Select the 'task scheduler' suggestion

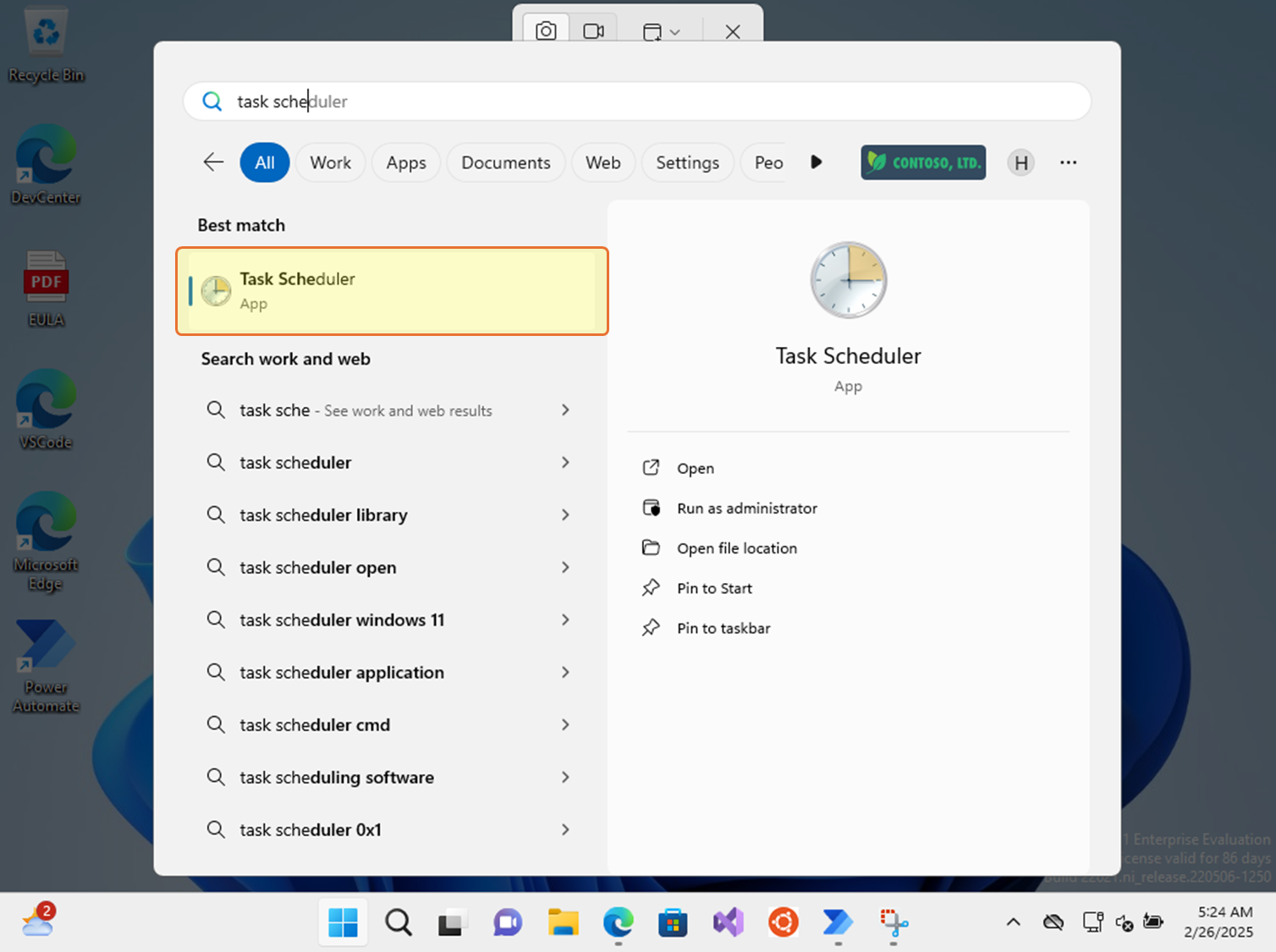pyautogui.click(x=295, y=463)
